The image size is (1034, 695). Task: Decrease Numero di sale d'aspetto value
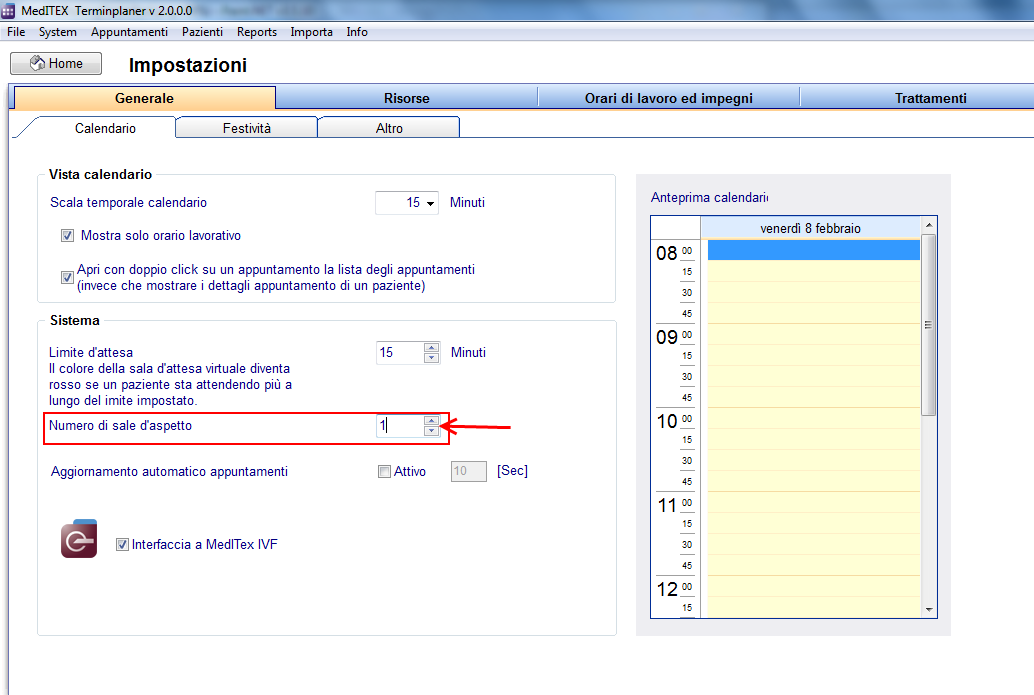(x=431, y=431)
